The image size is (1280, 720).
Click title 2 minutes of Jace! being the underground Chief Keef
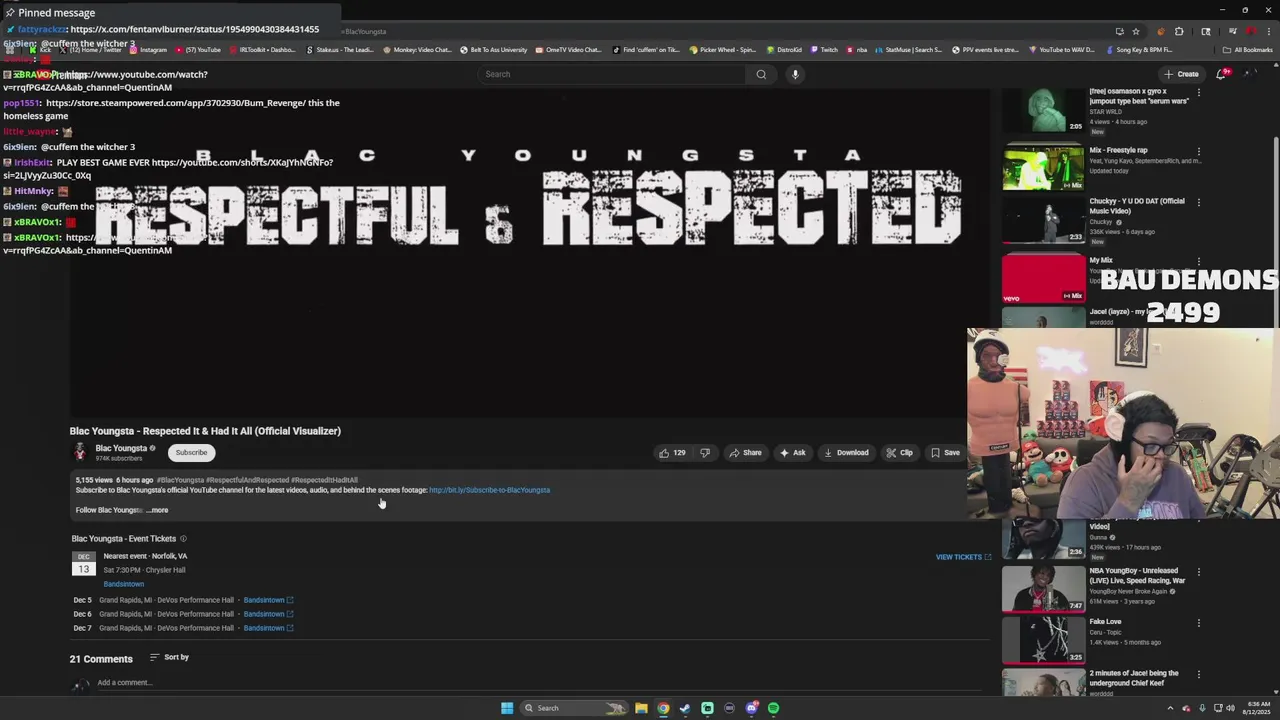(x=1135, y=678)
